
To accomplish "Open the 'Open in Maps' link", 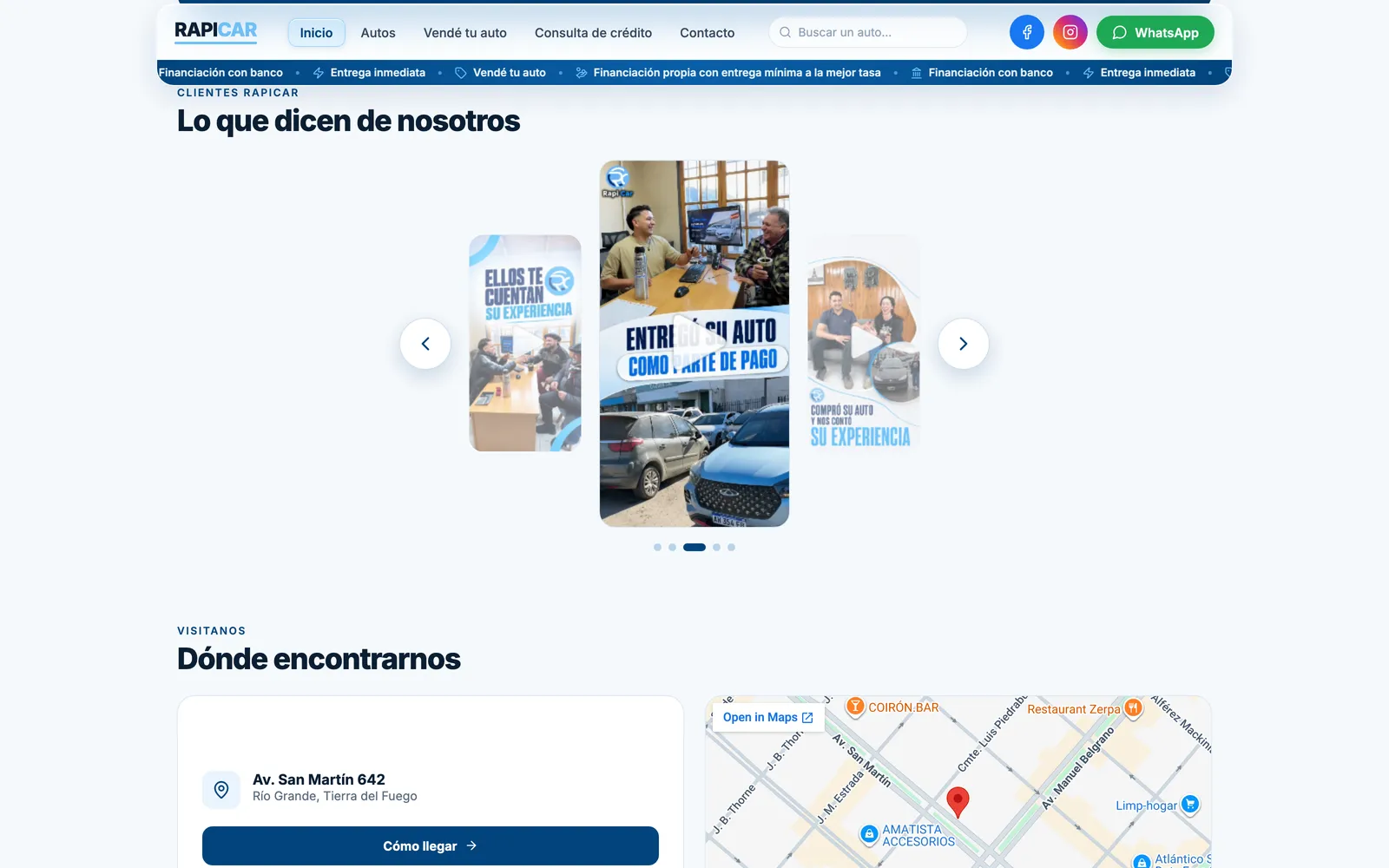I will click(768, 717).
